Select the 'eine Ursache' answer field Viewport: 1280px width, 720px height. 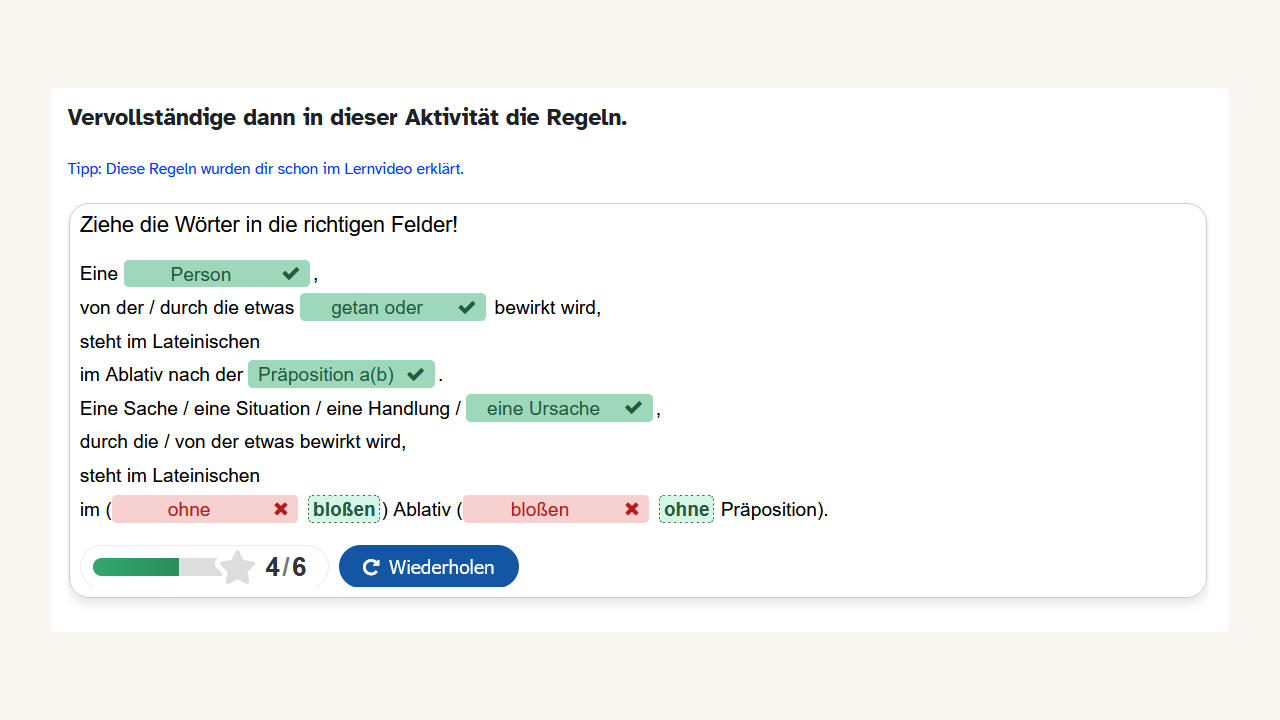pyautogui.click(x=543, y=409)
